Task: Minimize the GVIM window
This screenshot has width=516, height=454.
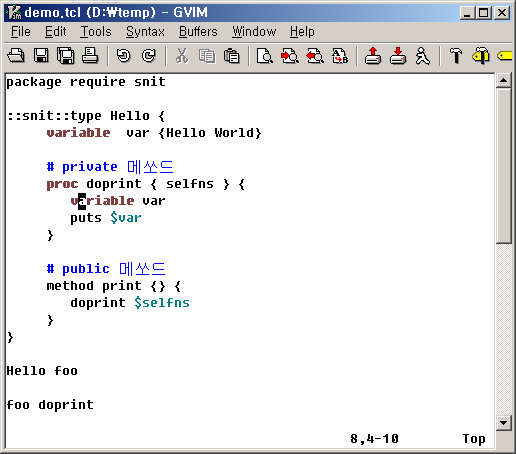Action: coord(467,13)
